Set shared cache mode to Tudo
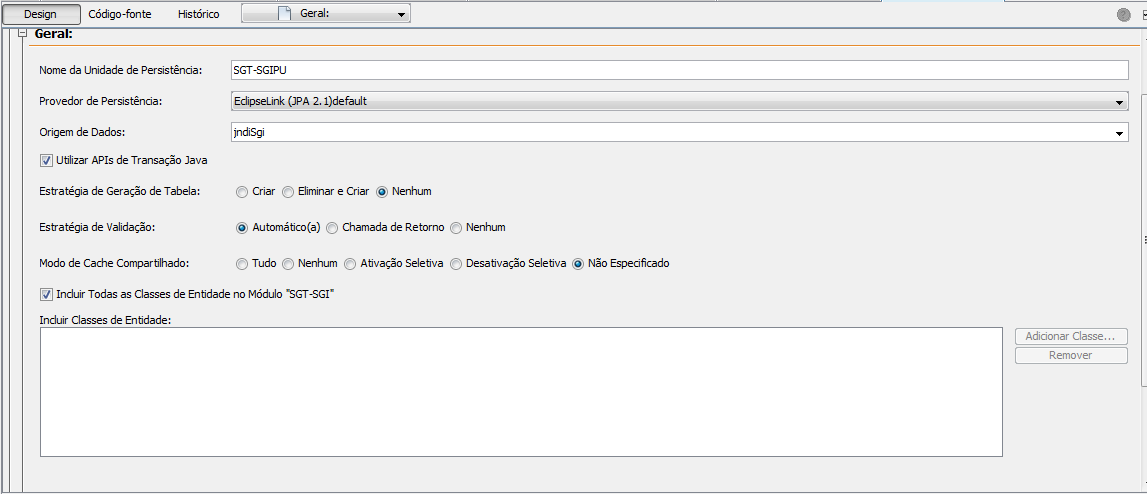Viewport: 1147px width, 494px height. 241,263
